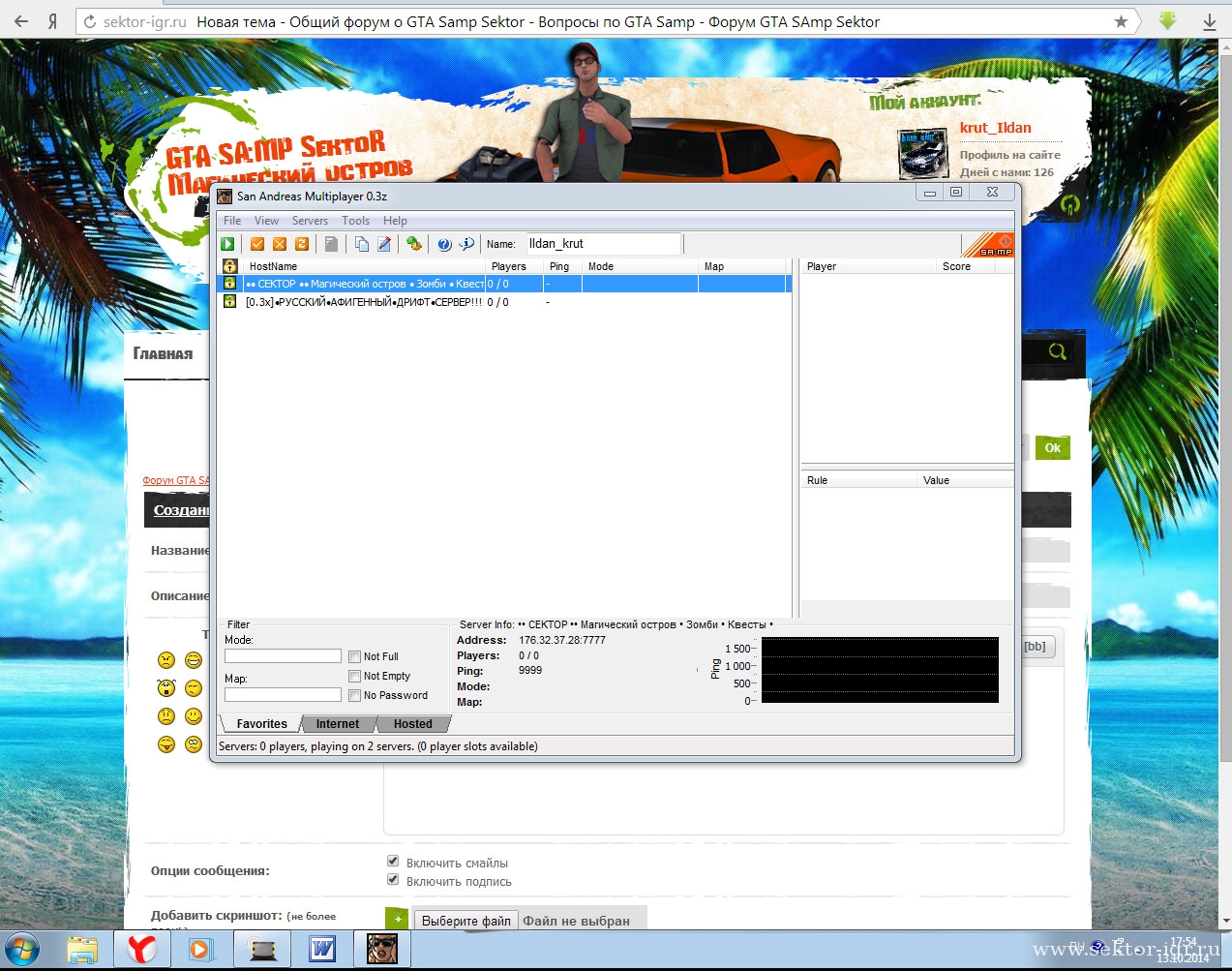
Task: Click the green Connect play icon in SA-MP toolbar
Action: point(227,244)
